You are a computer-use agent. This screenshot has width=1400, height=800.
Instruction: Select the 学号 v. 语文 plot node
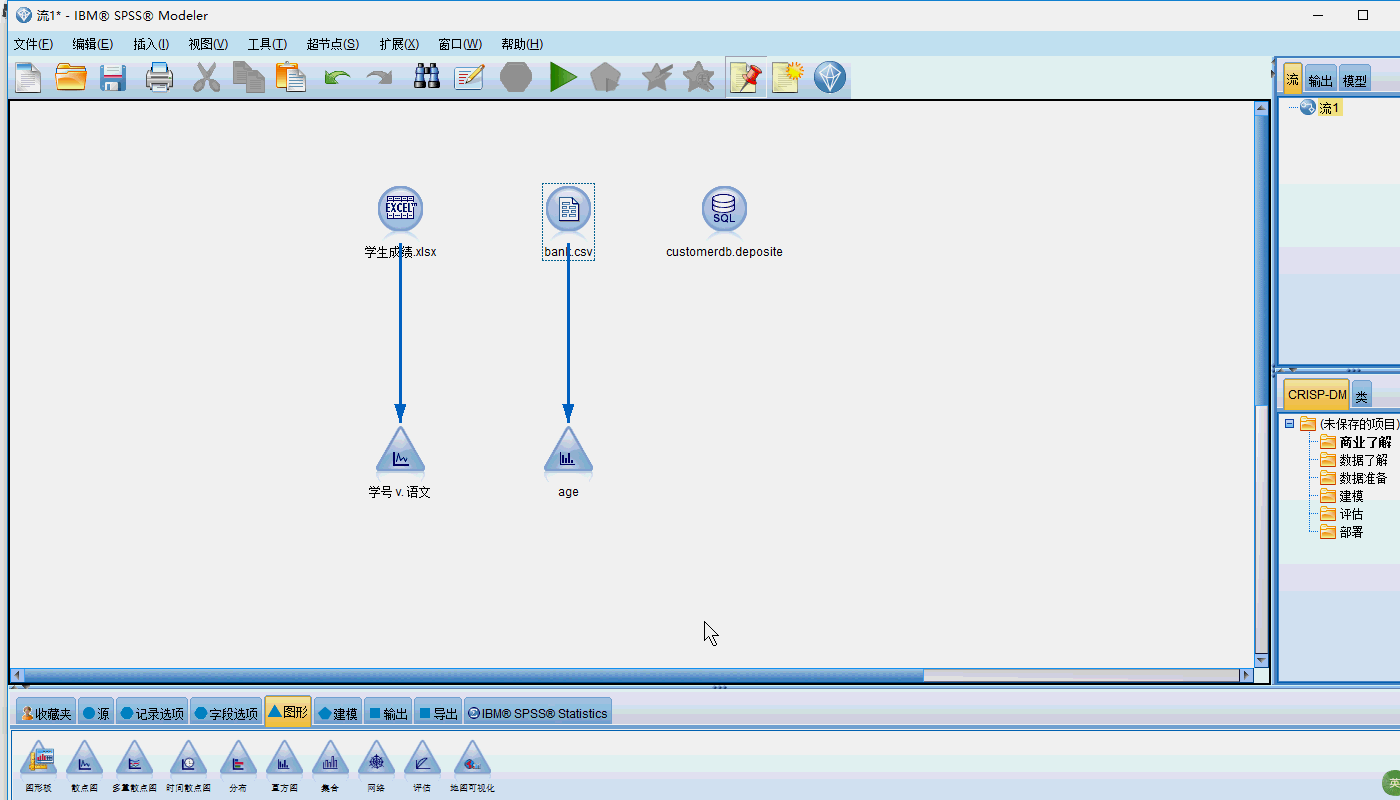[400, 452]
